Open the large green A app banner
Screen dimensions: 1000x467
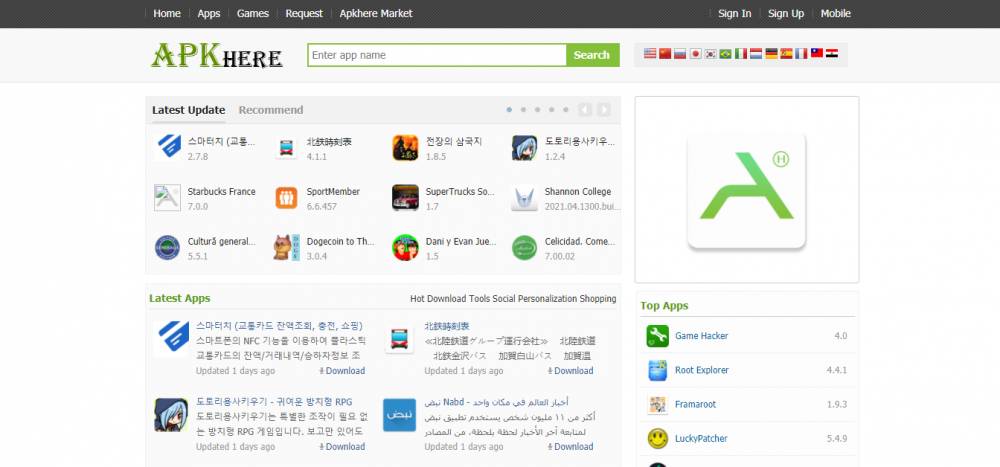click(x=746, y=190)
